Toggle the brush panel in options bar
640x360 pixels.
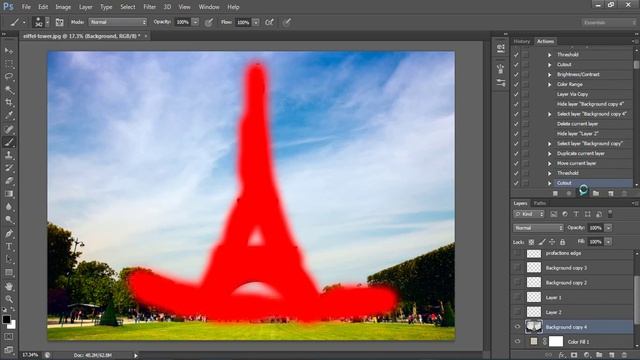pos(60,22)
